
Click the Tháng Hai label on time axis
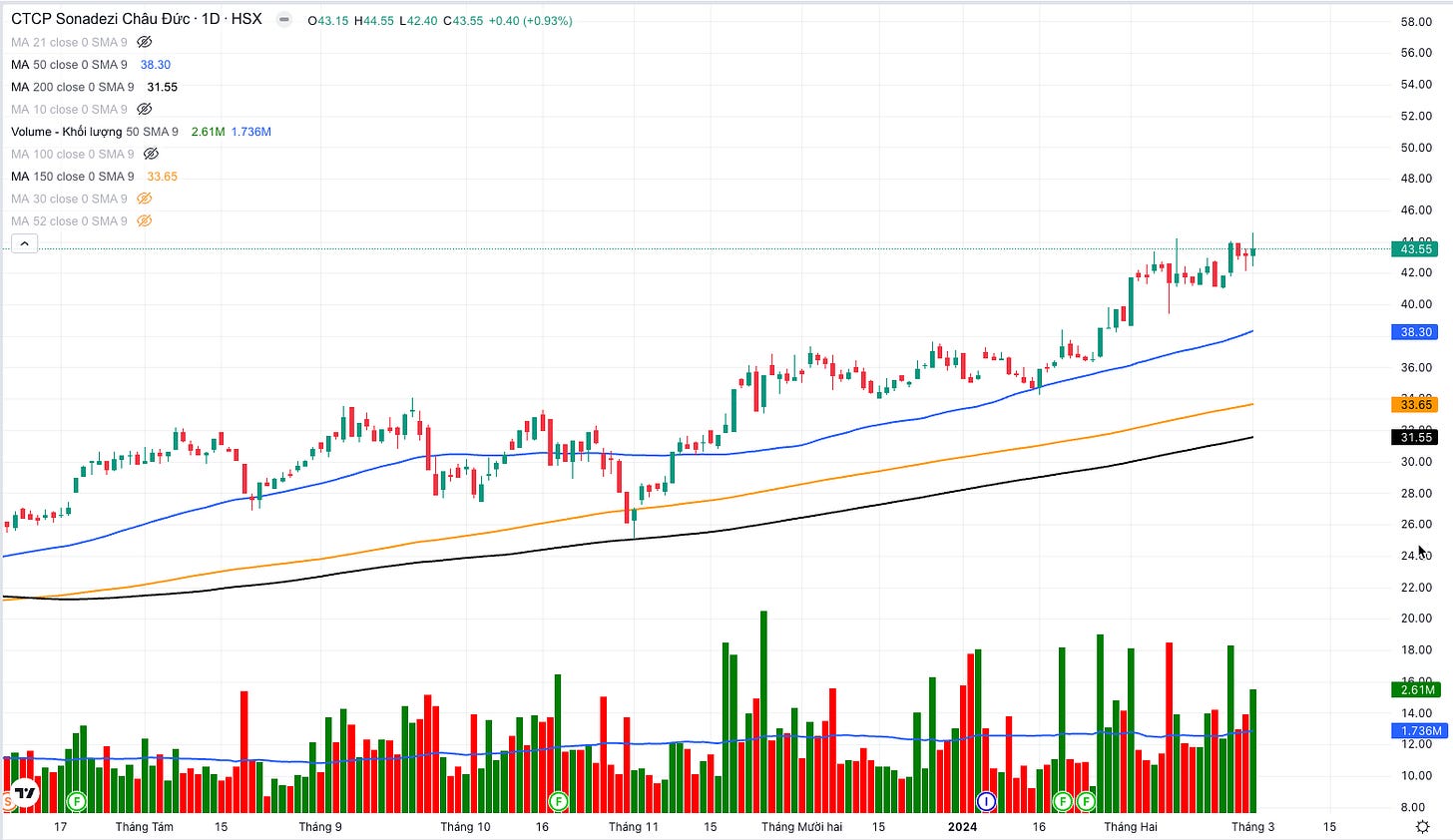pos(1131,827)
